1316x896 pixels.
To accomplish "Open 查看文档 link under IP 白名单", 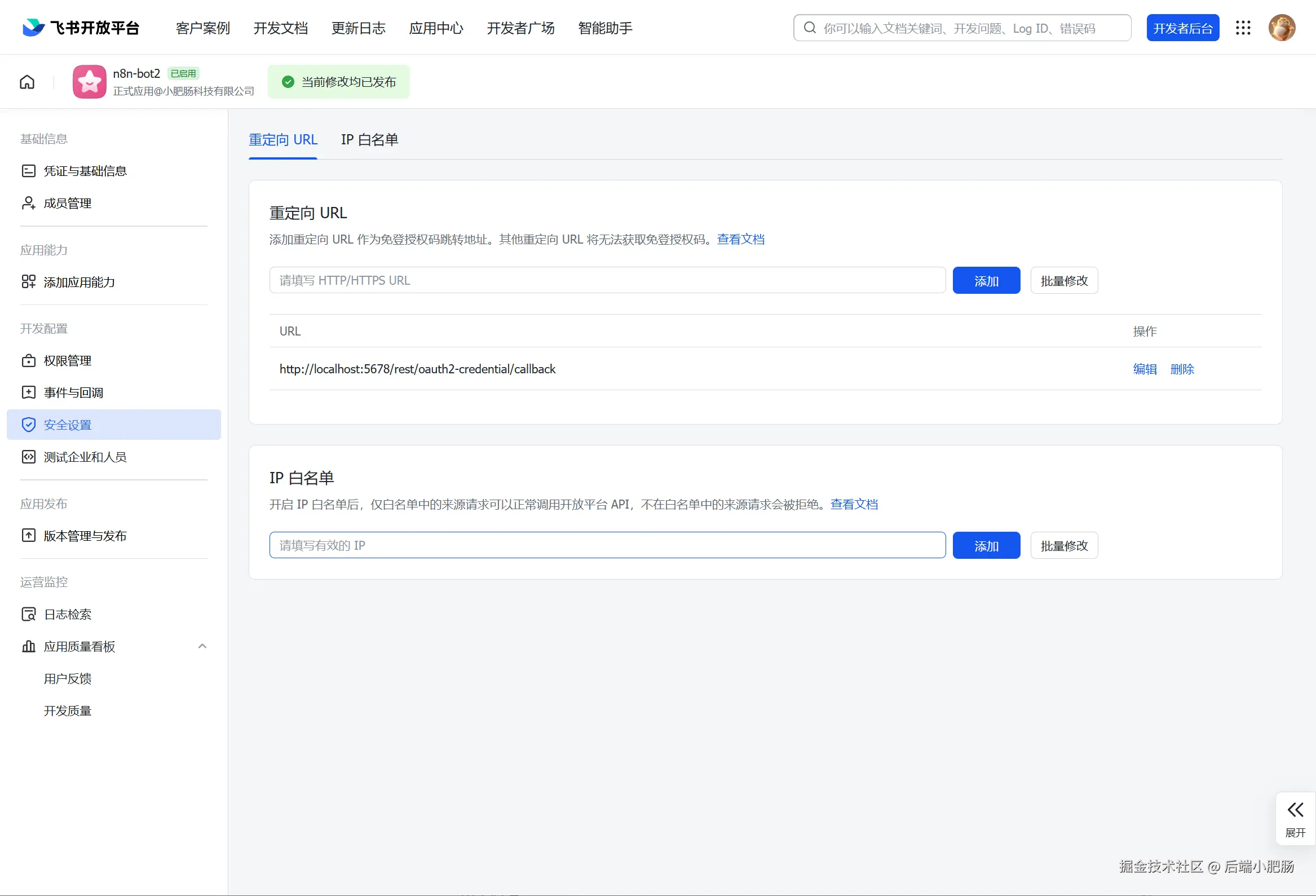I will pos(854,504).
